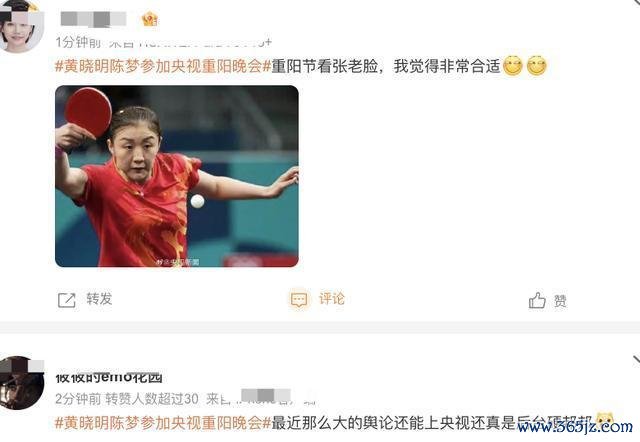Open the hashtag link in the second post

coord(163,423)
